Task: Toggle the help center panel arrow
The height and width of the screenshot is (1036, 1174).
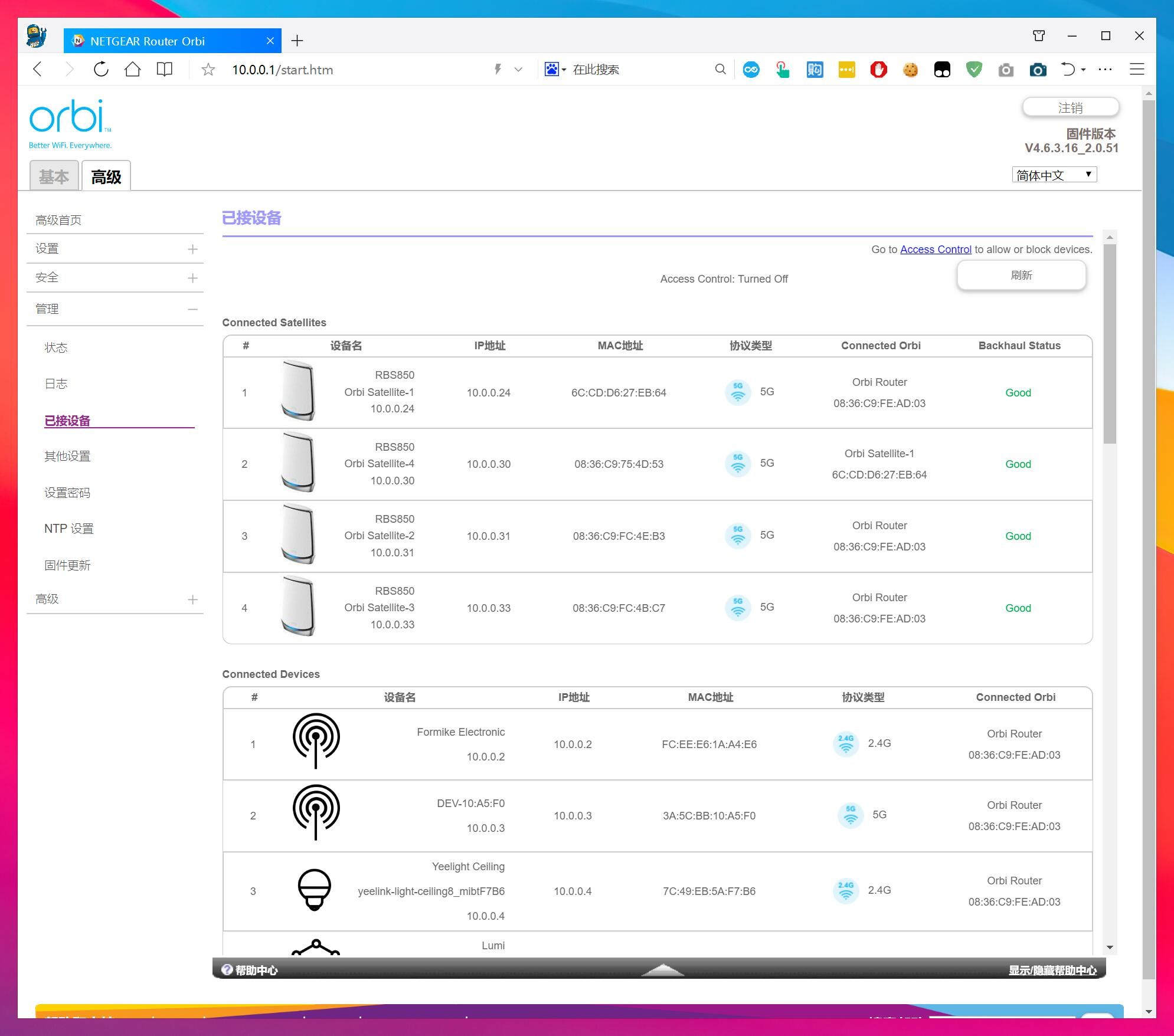Action: 662,969
